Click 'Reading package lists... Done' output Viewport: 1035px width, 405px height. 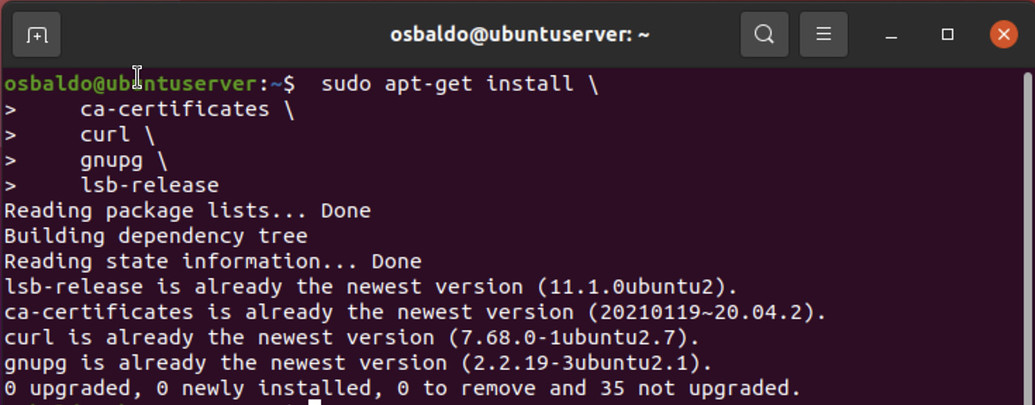[187, 211]
